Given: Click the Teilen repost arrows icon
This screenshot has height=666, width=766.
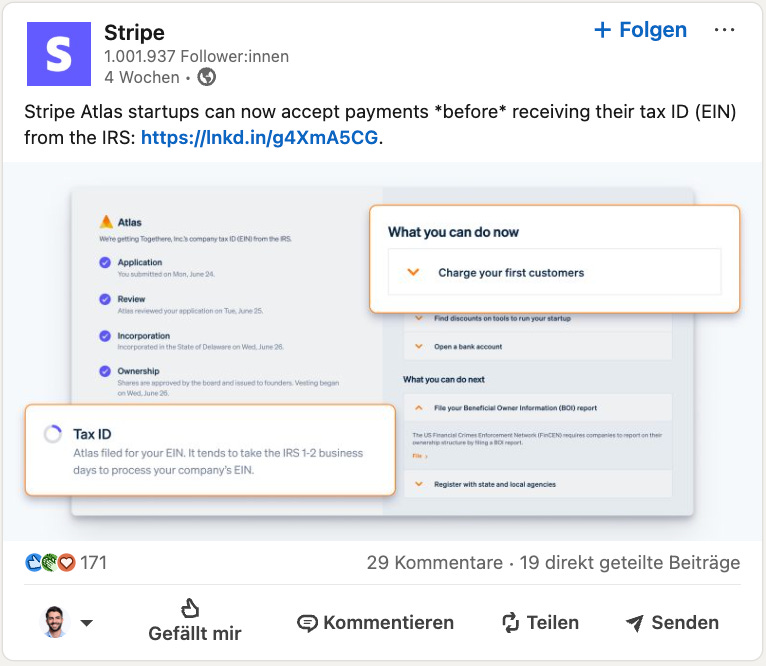Looking at the screenshot, I should tap(511, 623).
